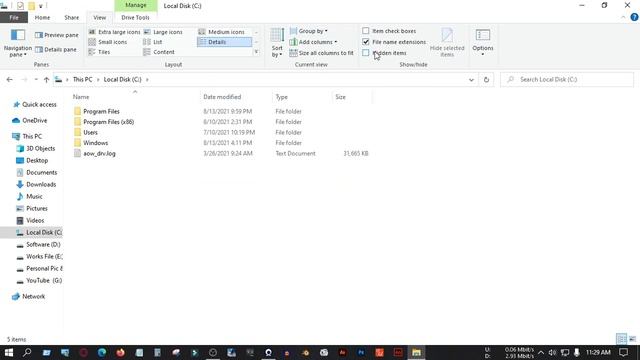Viewport: 640px width, 360px height.
Task: Open OneDrive in navigation pane
Action: point(30,120)
